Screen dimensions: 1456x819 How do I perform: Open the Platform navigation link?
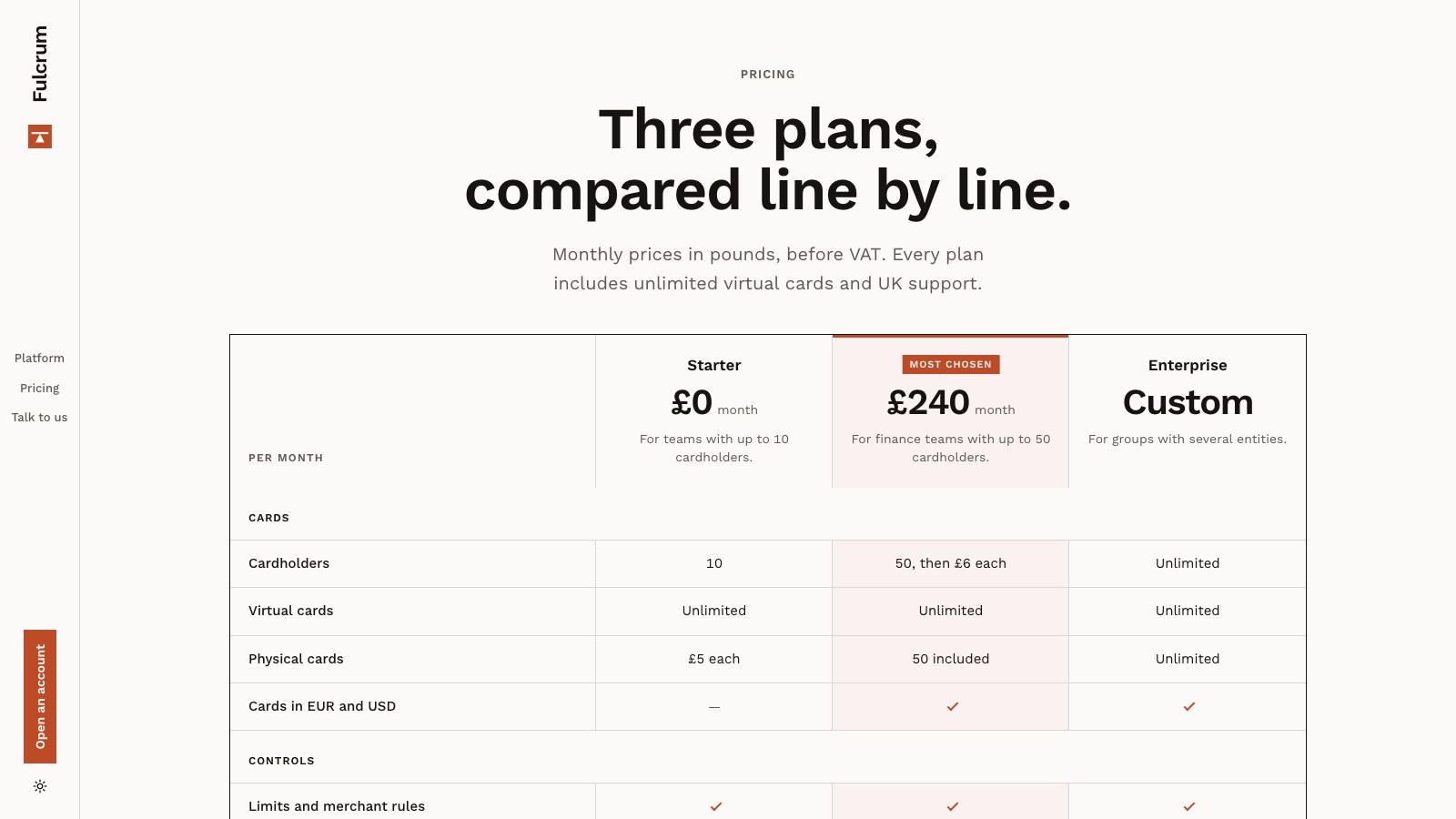[39, 359]
